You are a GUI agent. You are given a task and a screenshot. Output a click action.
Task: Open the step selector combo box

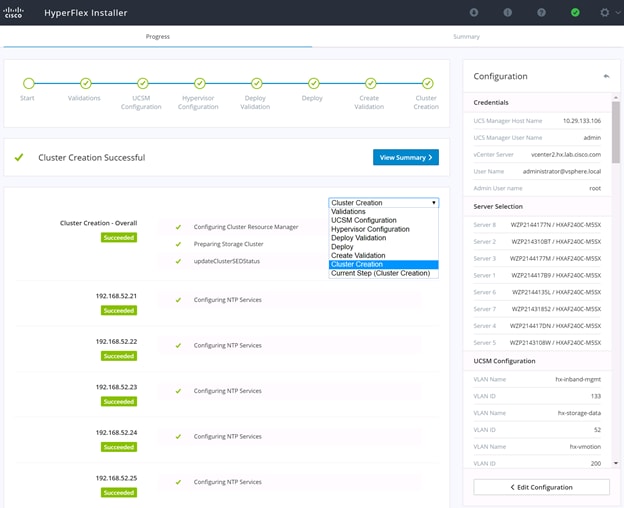tap(384, 202)
